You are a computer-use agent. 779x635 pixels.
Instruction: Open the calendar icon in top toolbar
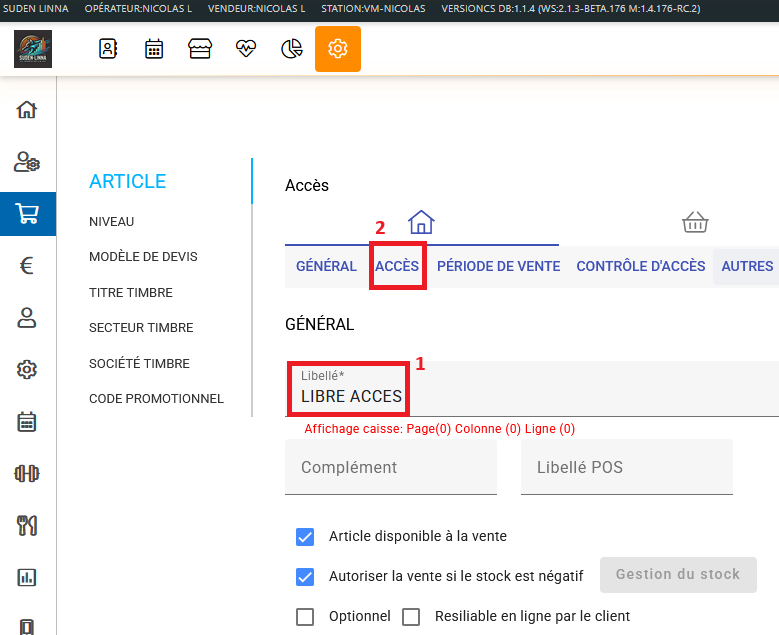point(154,49)
